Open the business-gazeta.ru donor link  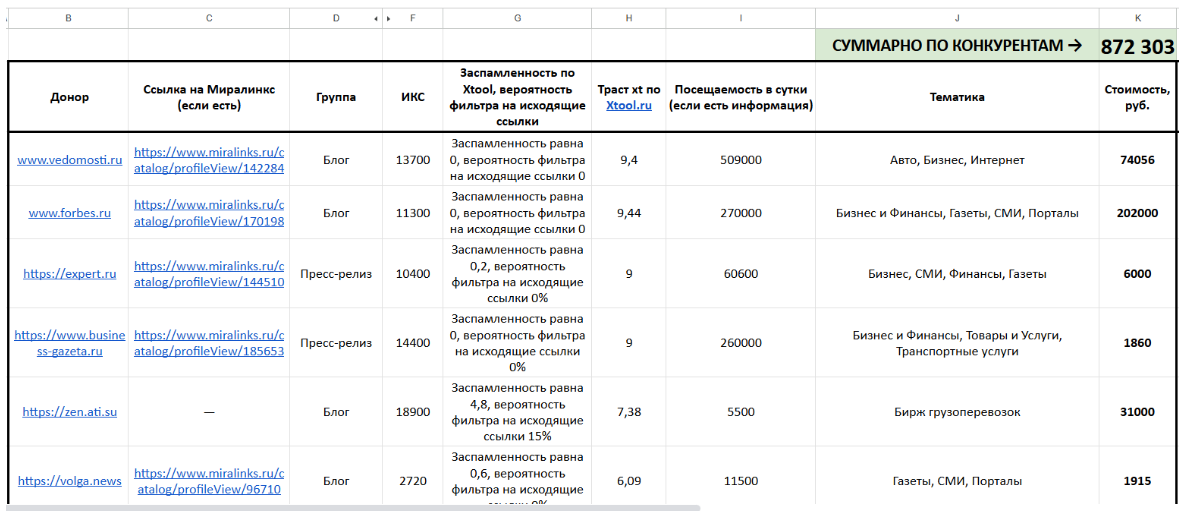[x=69, y=343]
